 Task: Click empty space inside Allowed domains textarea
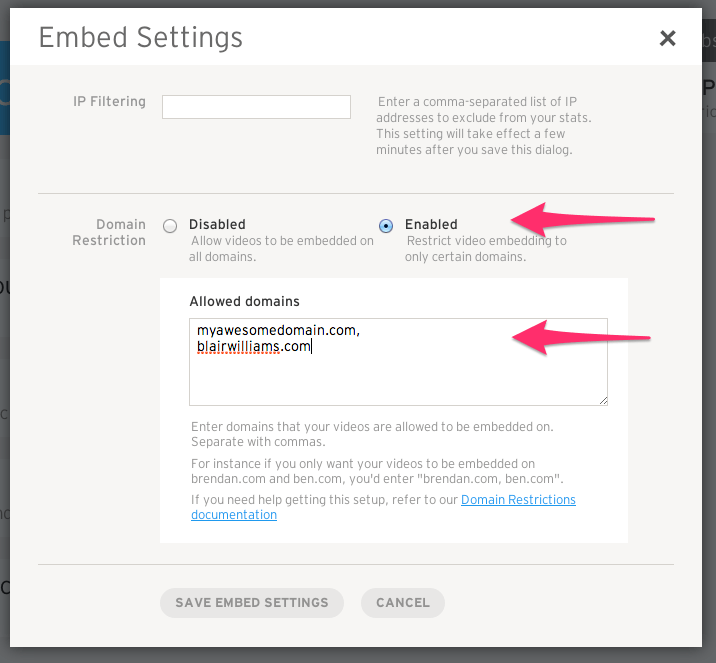point(398,379)
